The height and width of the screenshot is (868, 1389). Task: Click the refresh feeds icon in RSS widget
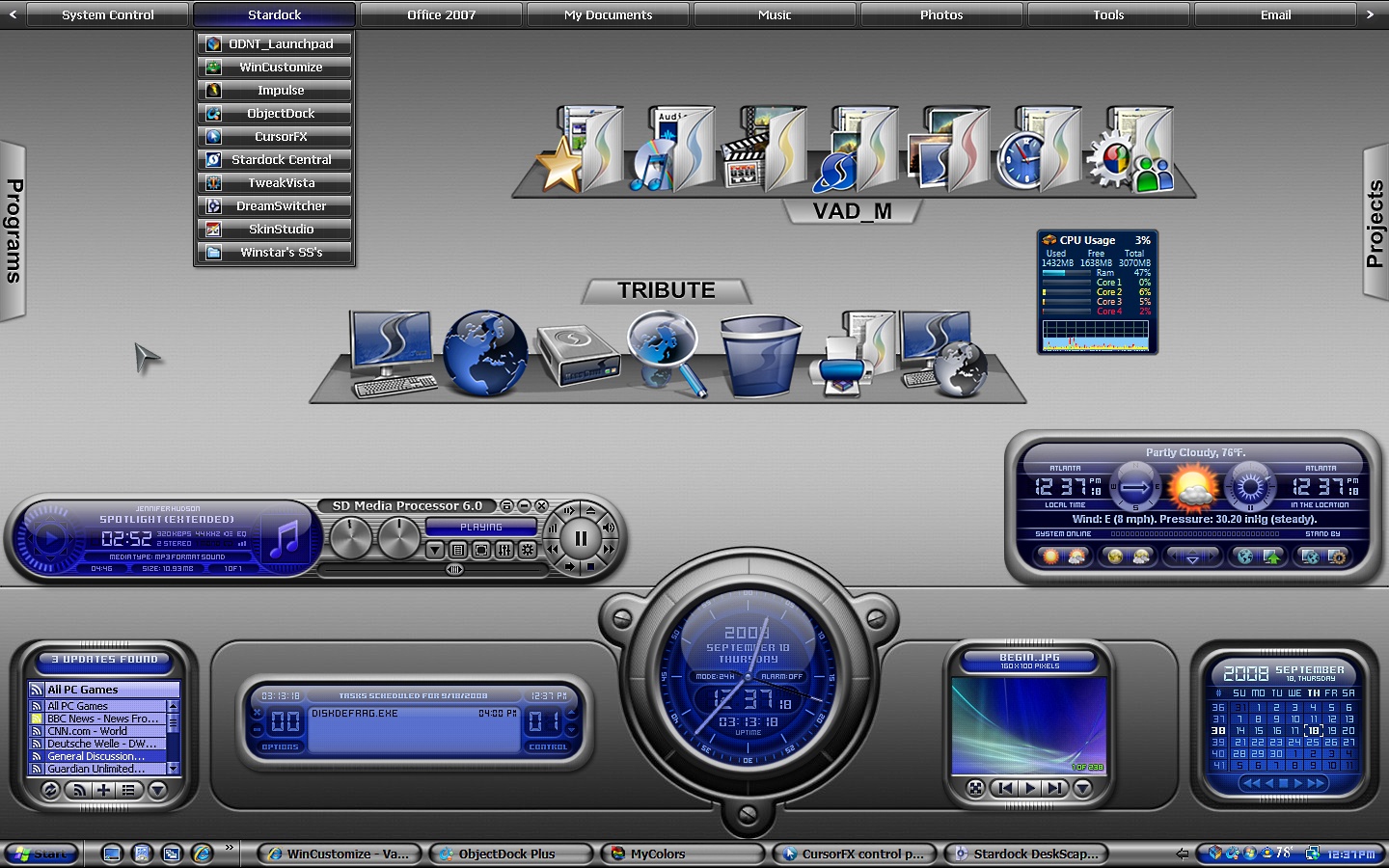tap(50, 790)
